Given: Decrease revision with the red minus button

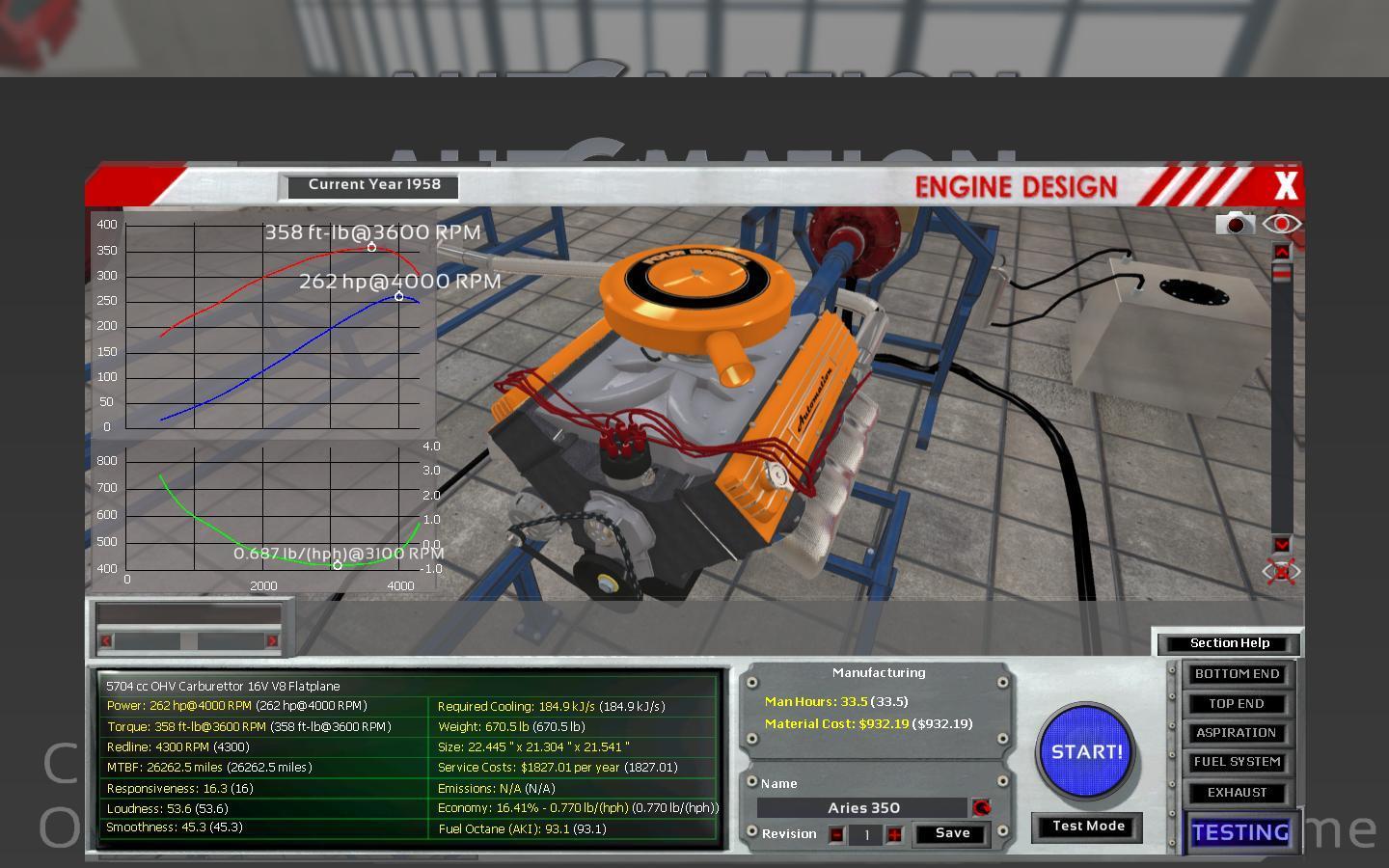Looking at the screenshot, I should click(836, 834).
